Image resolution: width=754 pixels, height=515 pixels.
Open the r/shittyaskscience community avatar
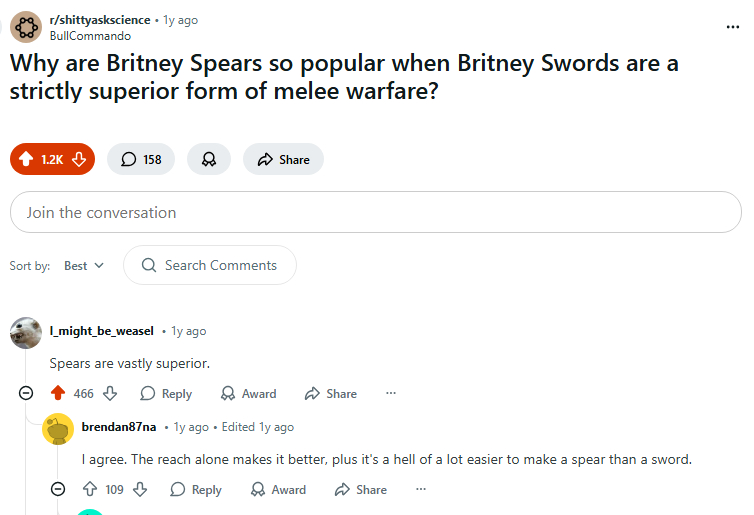[25, 27]
